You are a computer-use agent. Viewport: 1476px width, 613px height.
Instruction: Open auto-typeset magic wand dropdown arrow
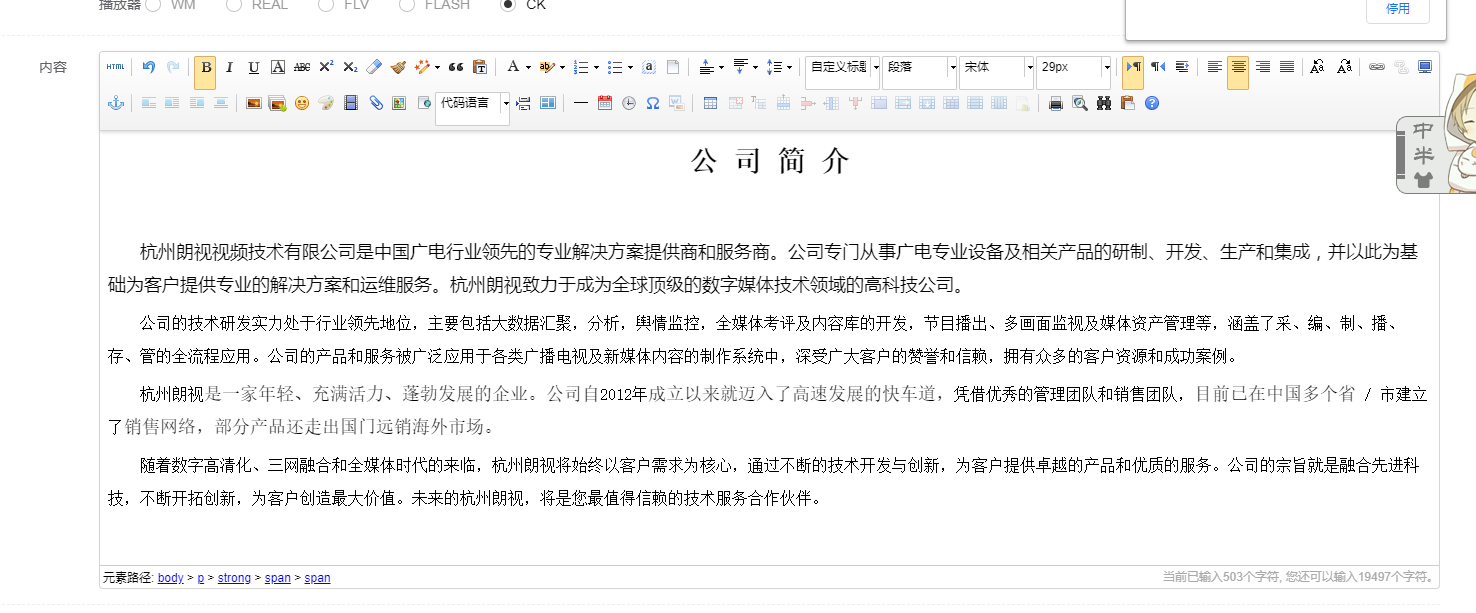pyautogui.click(x=437, y=67)
